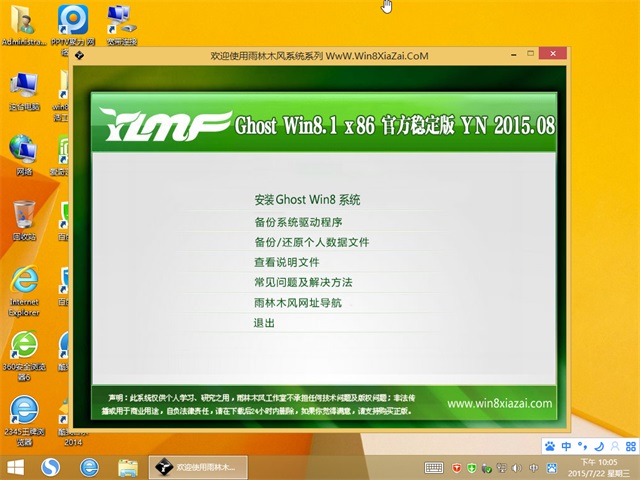Click the taskbar clock showing 10:05

[609, 467]
